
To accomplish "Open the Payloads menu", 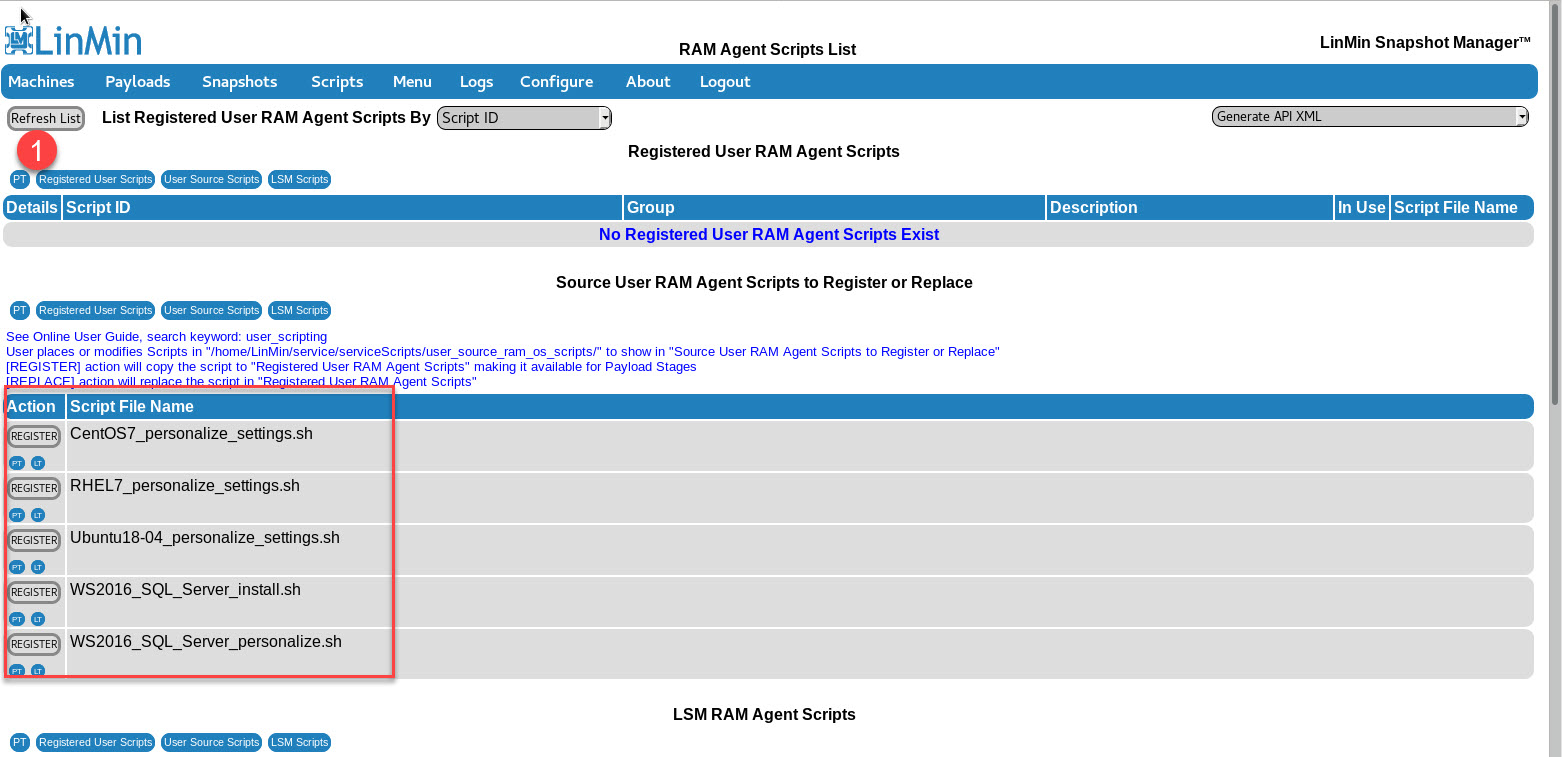I will (x=138, y=82).
